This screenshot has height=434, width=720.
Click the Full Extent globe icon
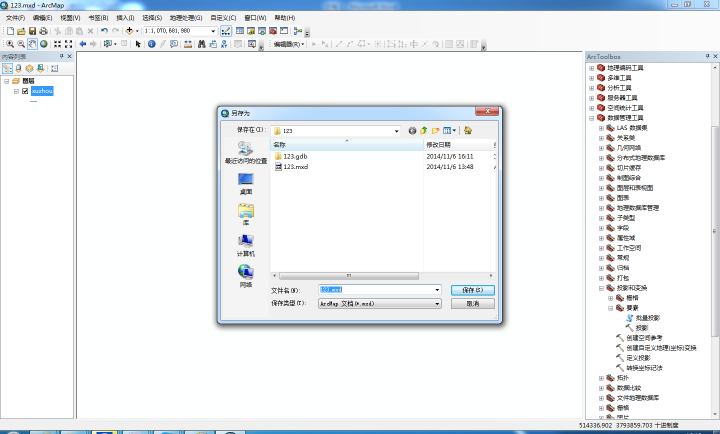pos(44,44)
